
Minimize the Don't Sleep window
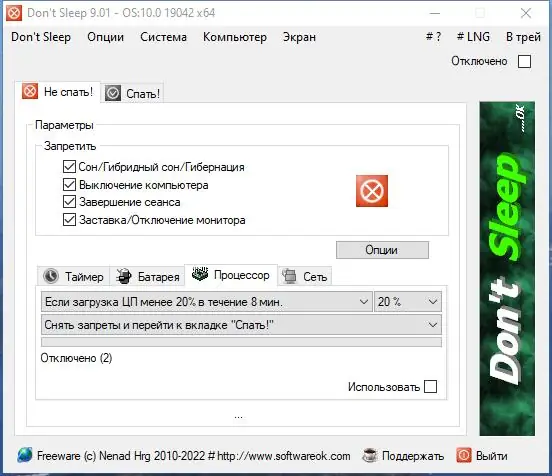pos(435,13)
